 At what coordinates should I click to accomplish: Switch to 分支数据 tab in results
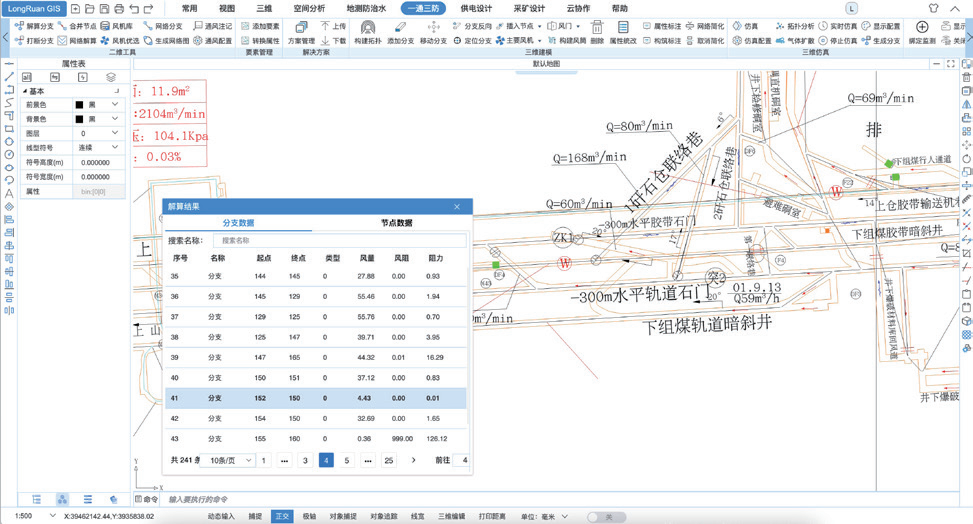click(238, 222)
